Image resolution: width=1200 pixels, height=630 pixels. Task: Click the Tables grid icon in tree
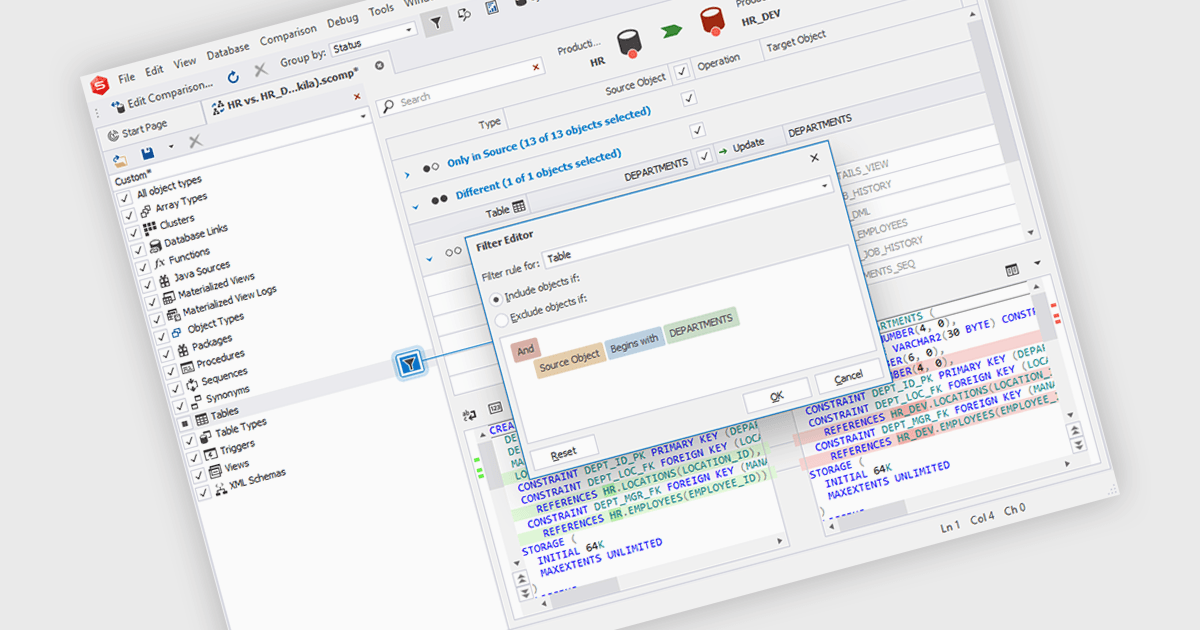pyautogui.click(x=202, y=418)
